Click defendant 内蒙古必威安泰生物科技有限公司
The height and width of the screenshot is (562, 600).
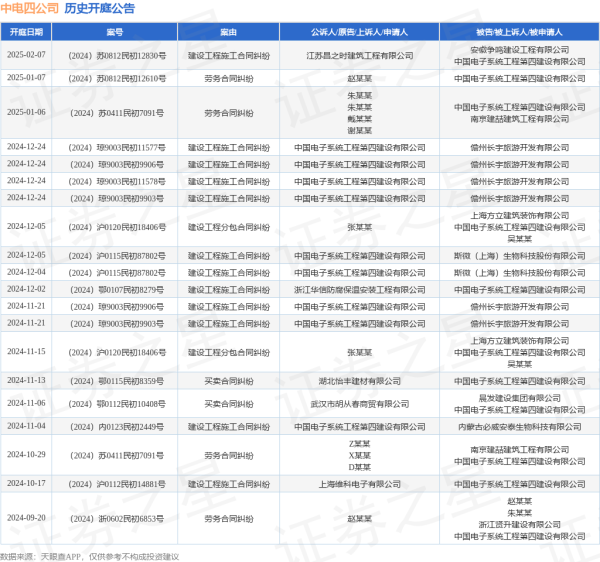click(x=520, y=427)
